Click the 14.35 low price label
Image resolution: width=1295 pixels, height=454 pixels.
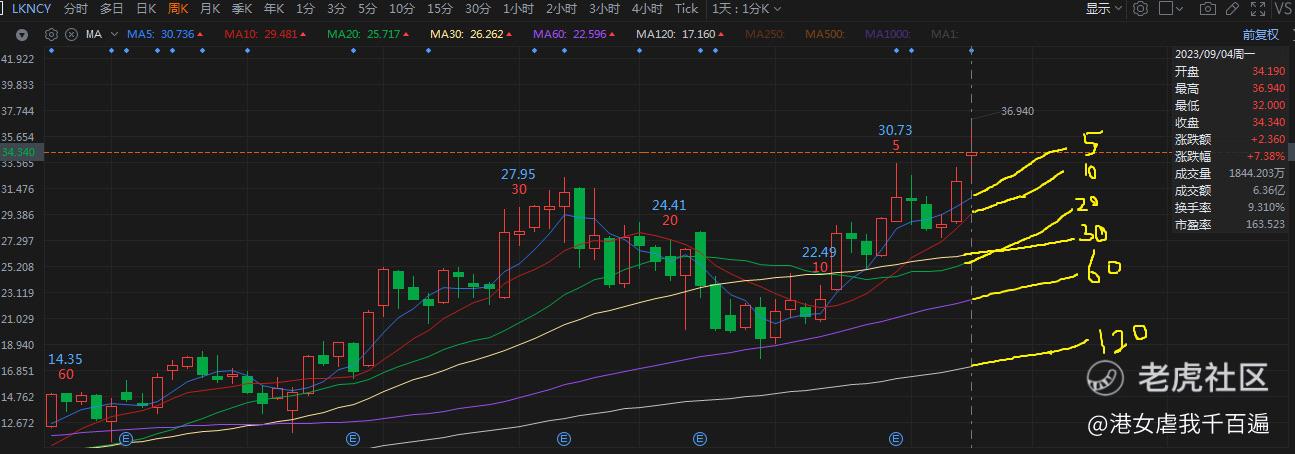[65, 359]
